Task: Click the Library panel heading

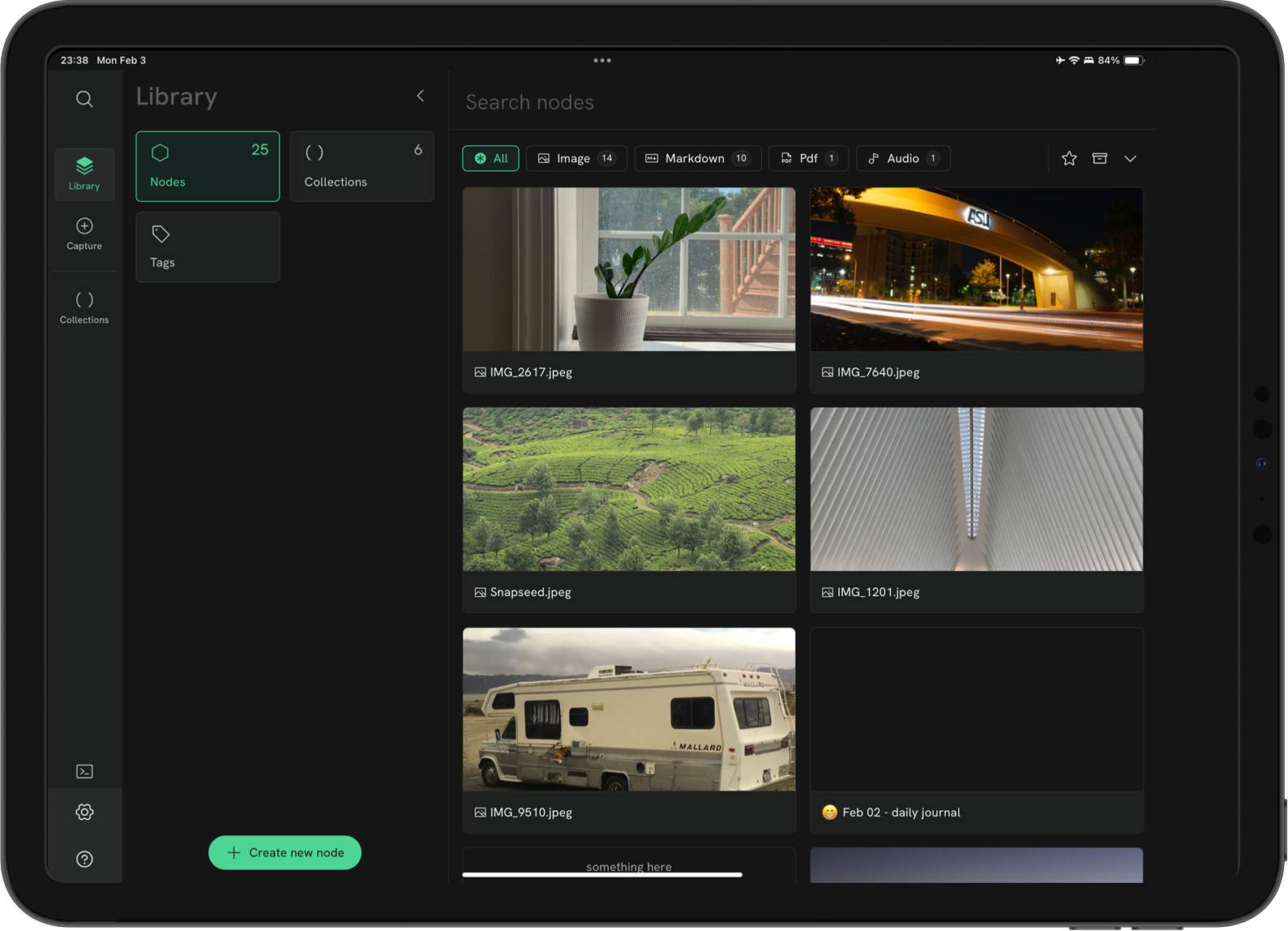Action: [x=177, y=97]
